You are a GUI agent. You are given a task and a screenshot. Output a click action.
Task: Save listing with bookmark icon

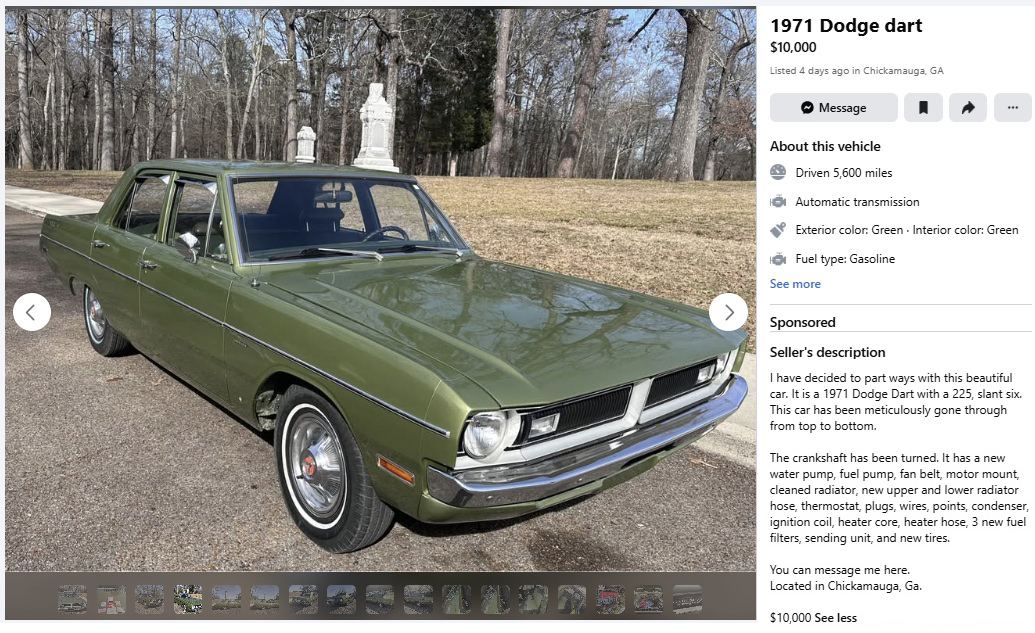[923, 108]
